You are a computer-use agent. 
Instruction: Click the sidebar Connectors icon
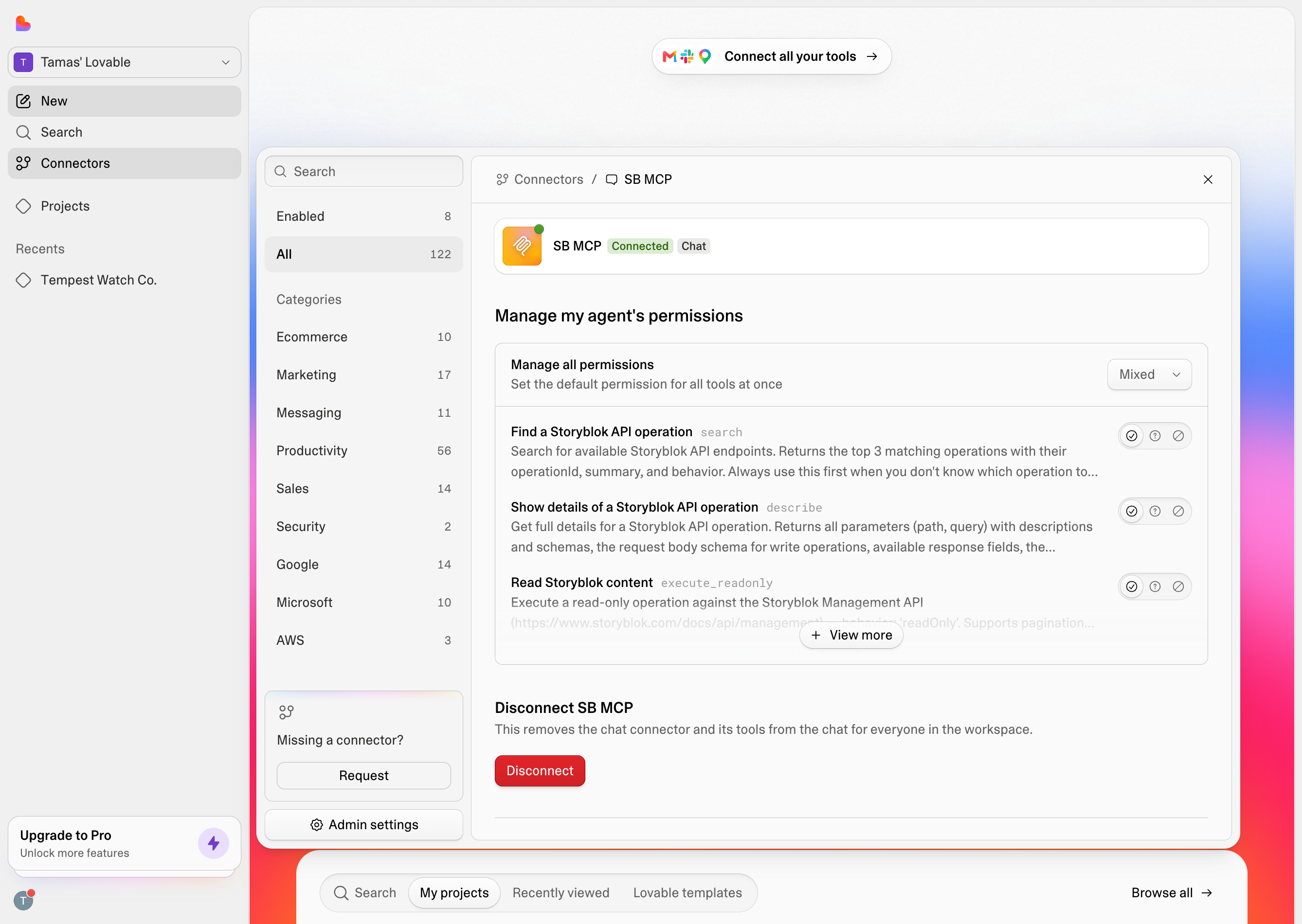[x=23, y=163]
